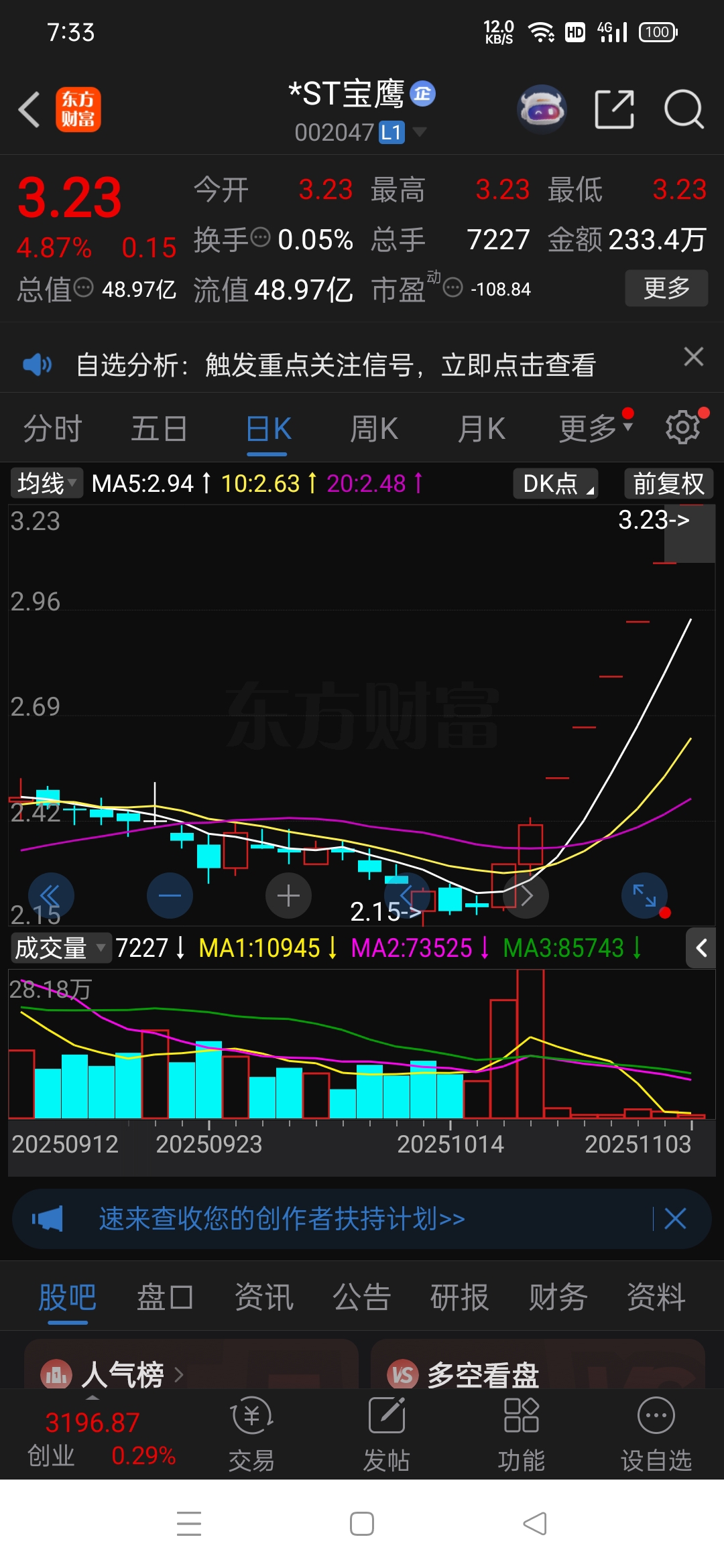This screenshot has height=1568, width=724.
Task: Switch to the 分时 chart tab
Action: [52, 429]
